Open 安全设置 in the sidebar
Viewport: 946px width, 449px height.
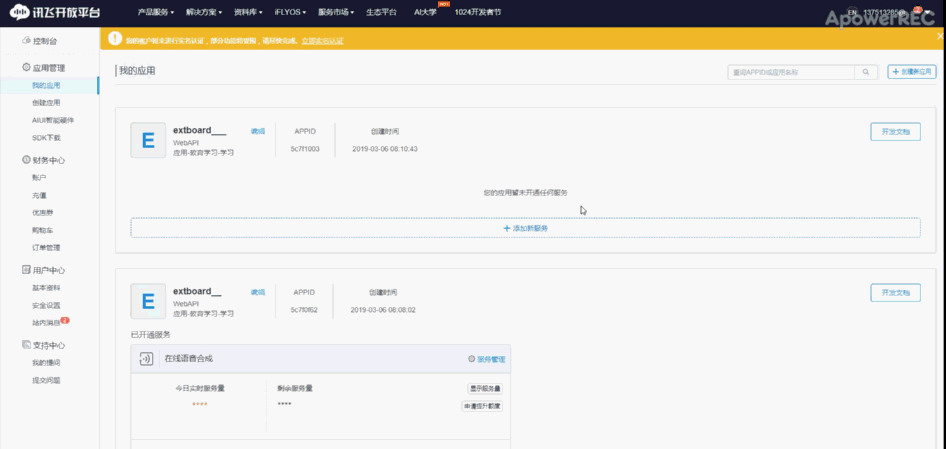[46, 305]
